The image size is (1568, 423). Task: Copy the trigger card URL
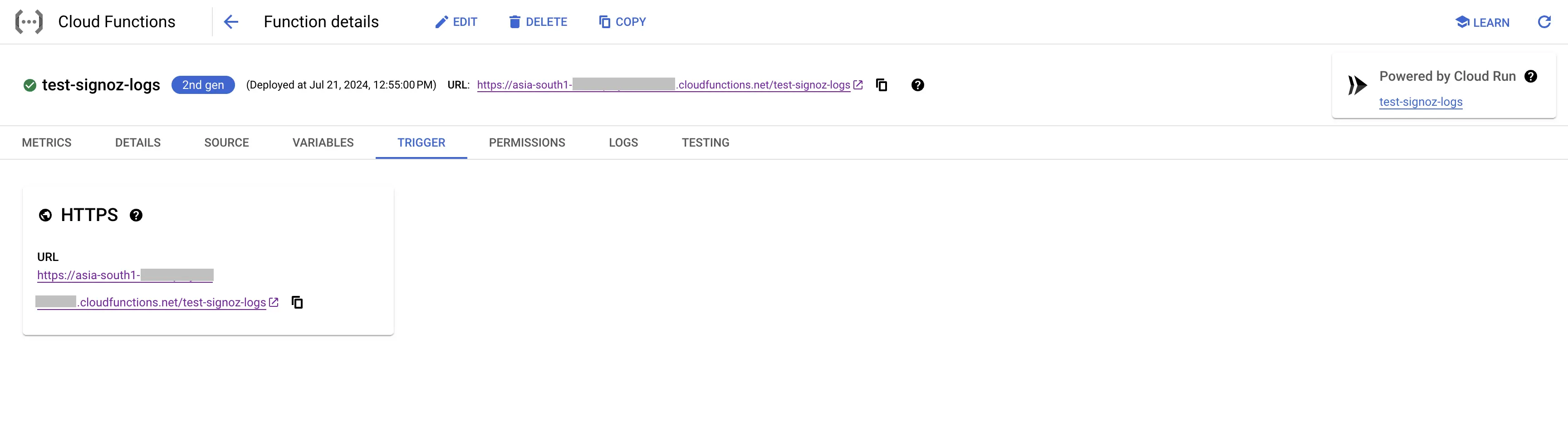click(297, 302)
